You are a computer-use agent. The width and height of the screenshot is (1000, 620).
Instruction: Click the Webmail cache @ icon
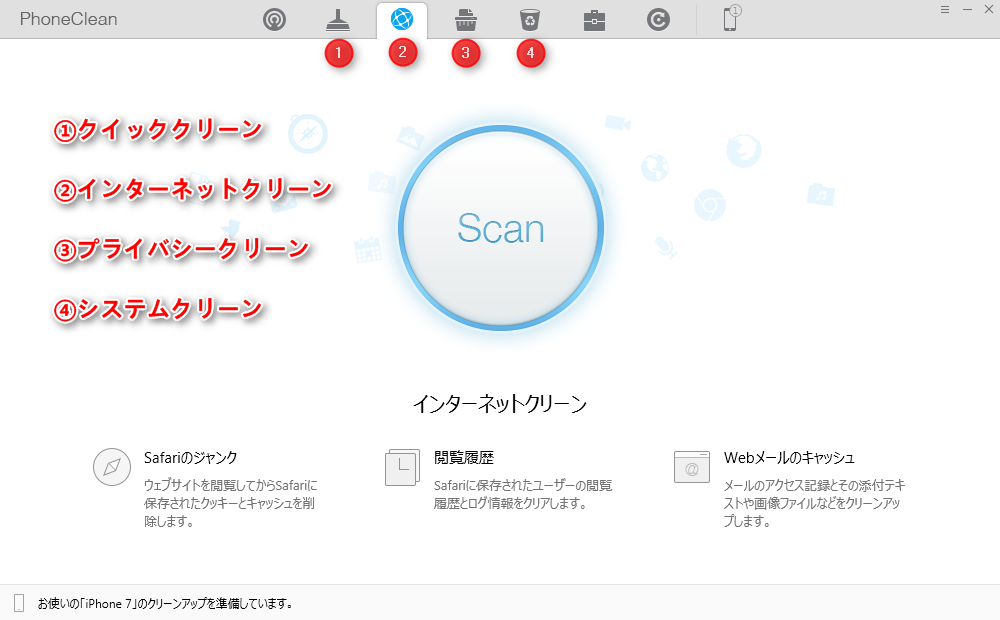click(x=692, y=467)
